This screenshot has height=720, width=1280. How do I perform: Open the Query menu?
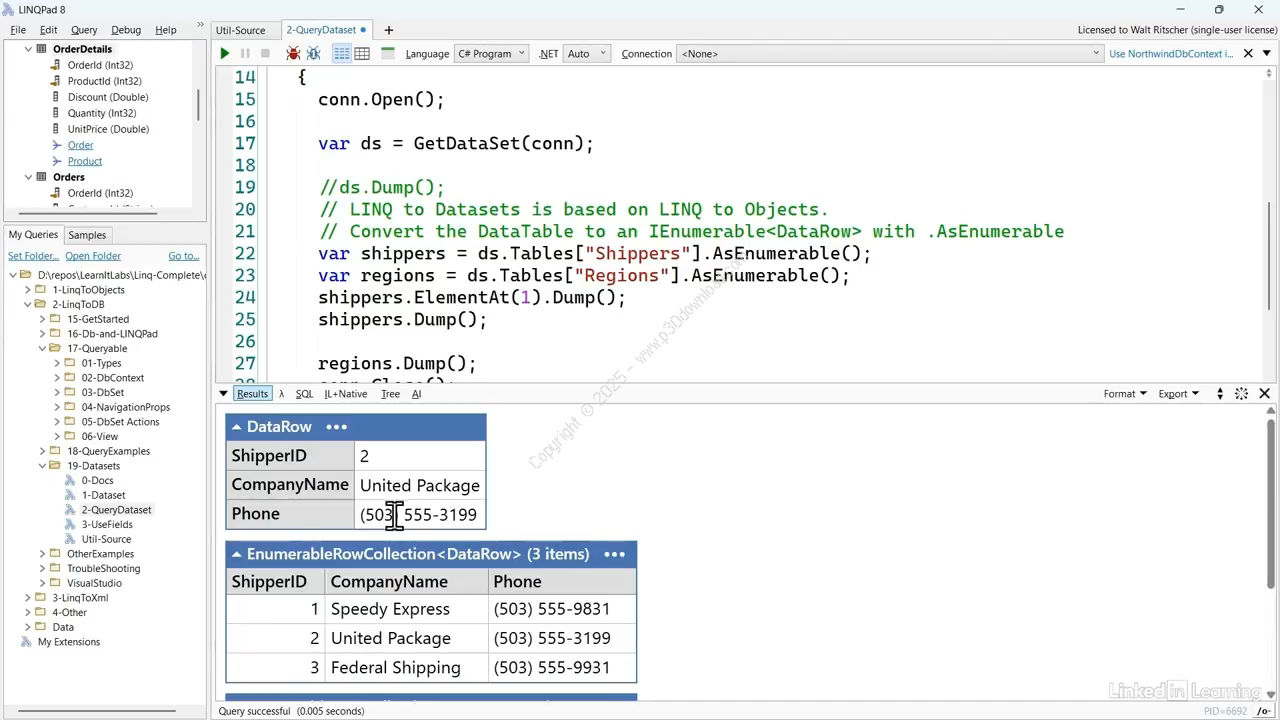84,30
